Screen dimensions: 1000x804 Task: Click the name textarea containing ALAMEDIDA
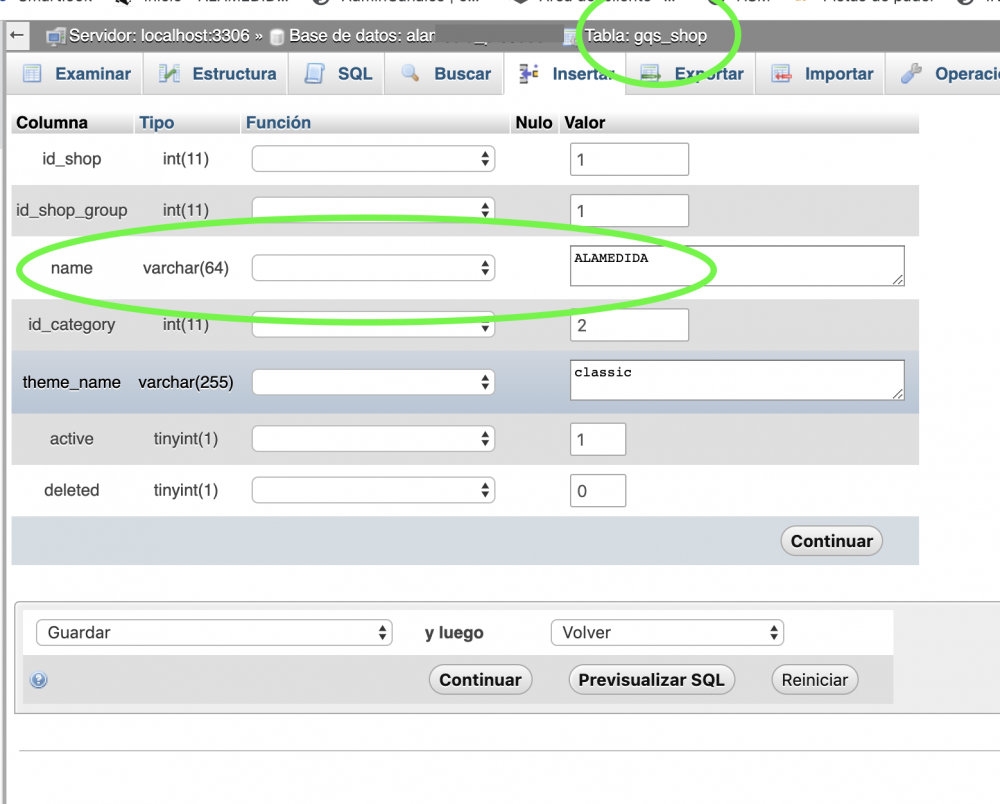click(x=737, y=266)
